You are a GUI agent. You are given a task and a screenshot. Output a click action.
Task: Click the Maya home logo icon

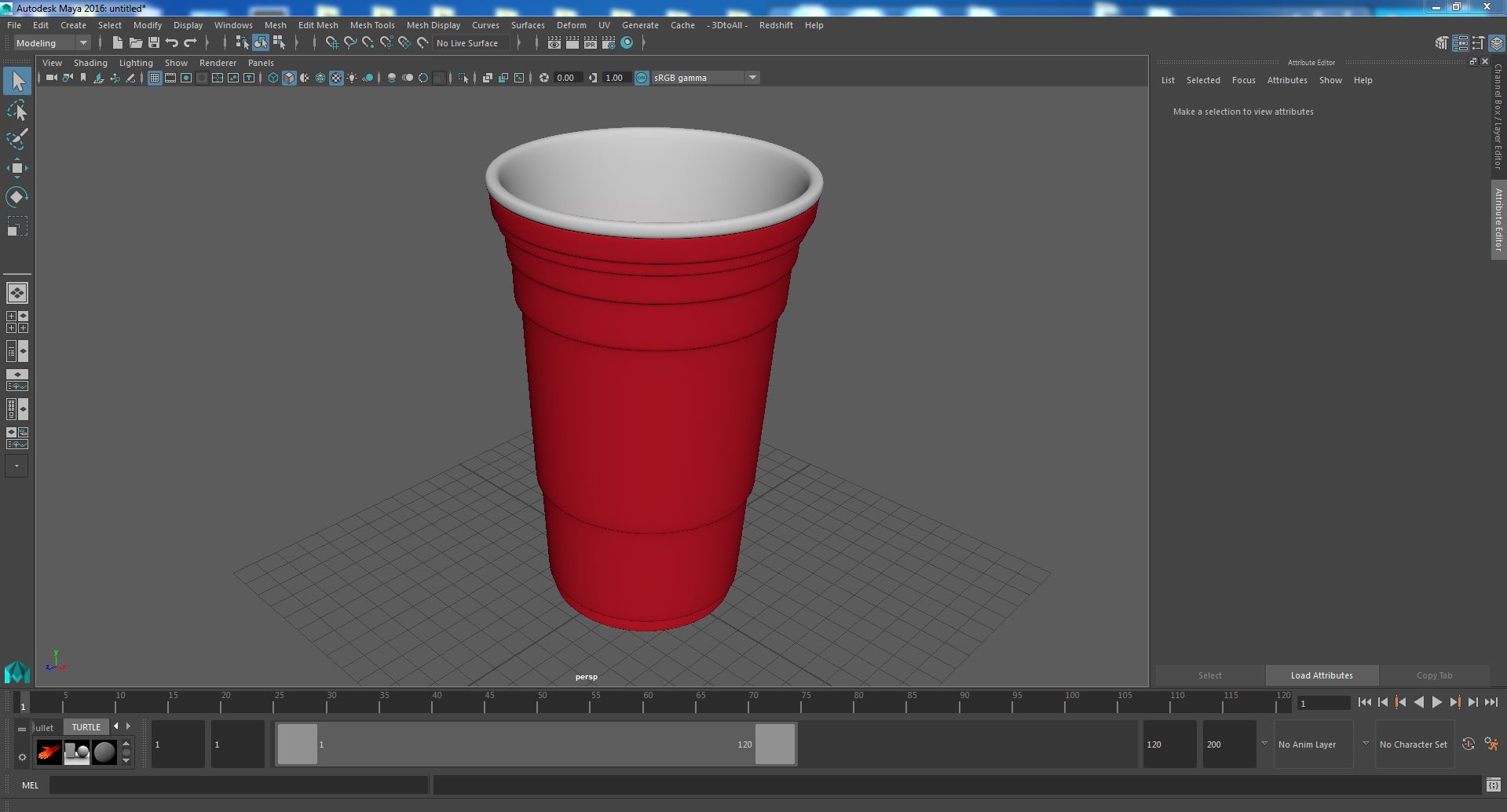tap(16, 672)
